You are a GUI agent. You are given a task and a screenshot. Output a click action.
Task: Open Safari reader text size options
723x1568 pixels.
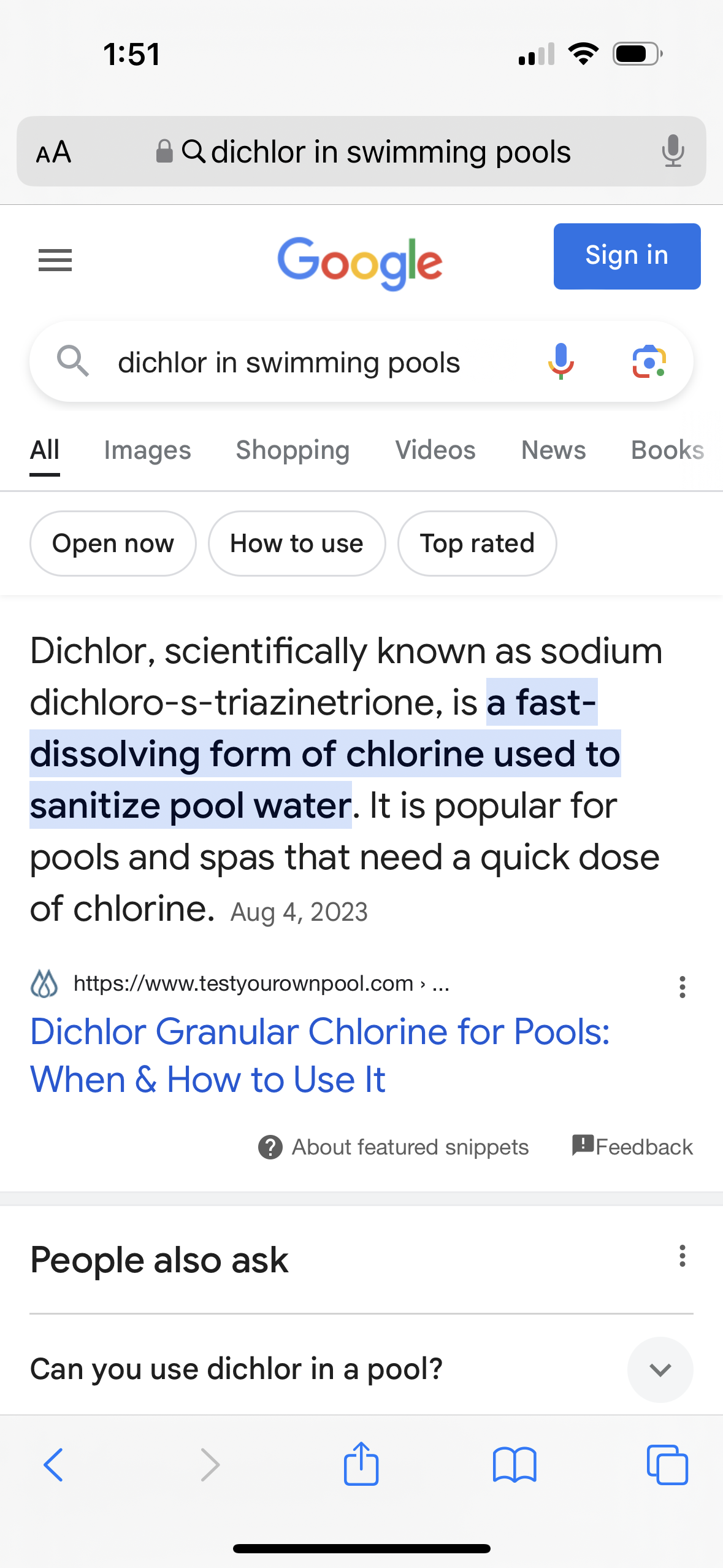click(54, 152)
